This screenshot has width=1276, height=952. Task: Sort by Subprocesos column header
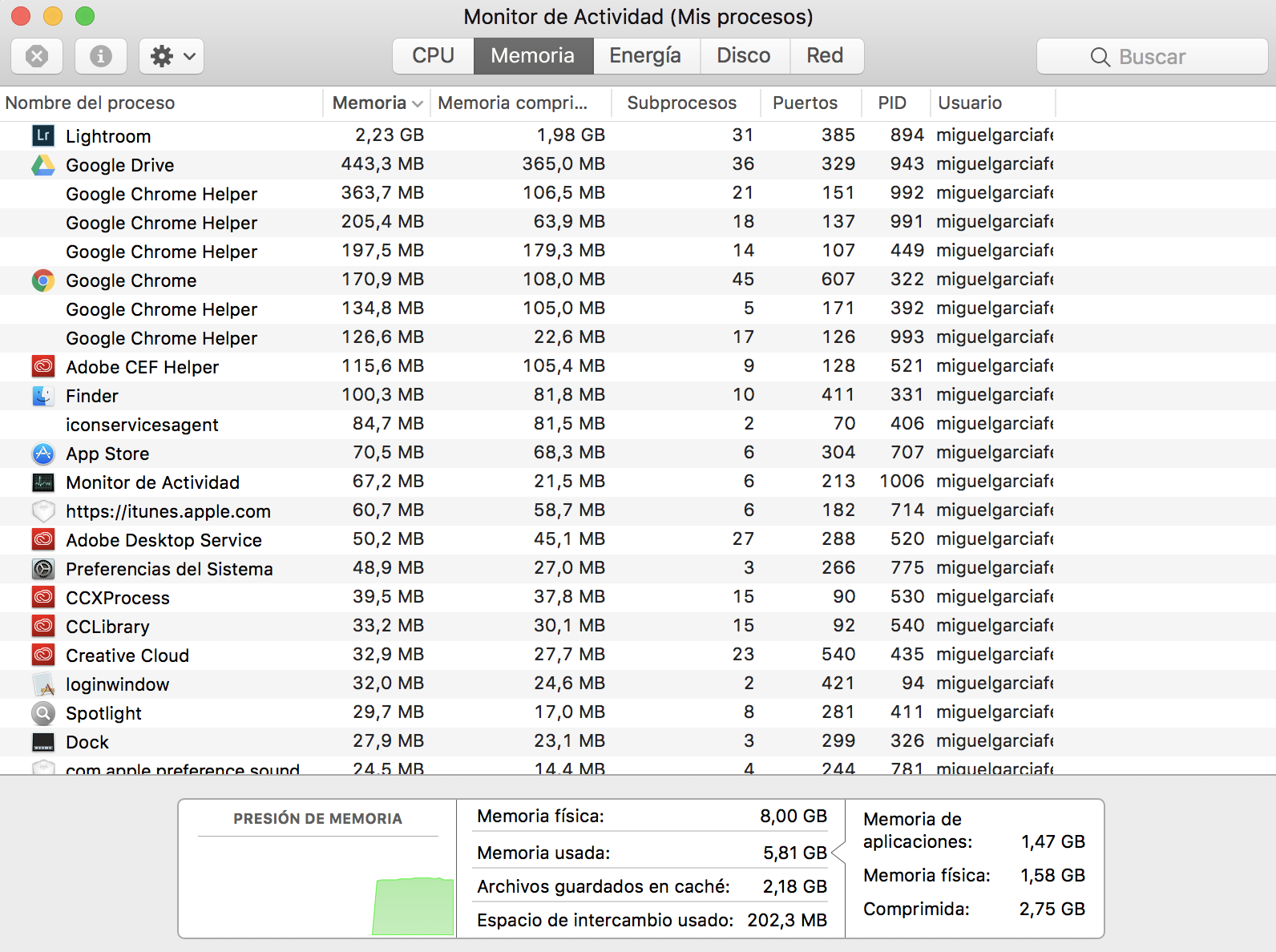tap(685, 103)
